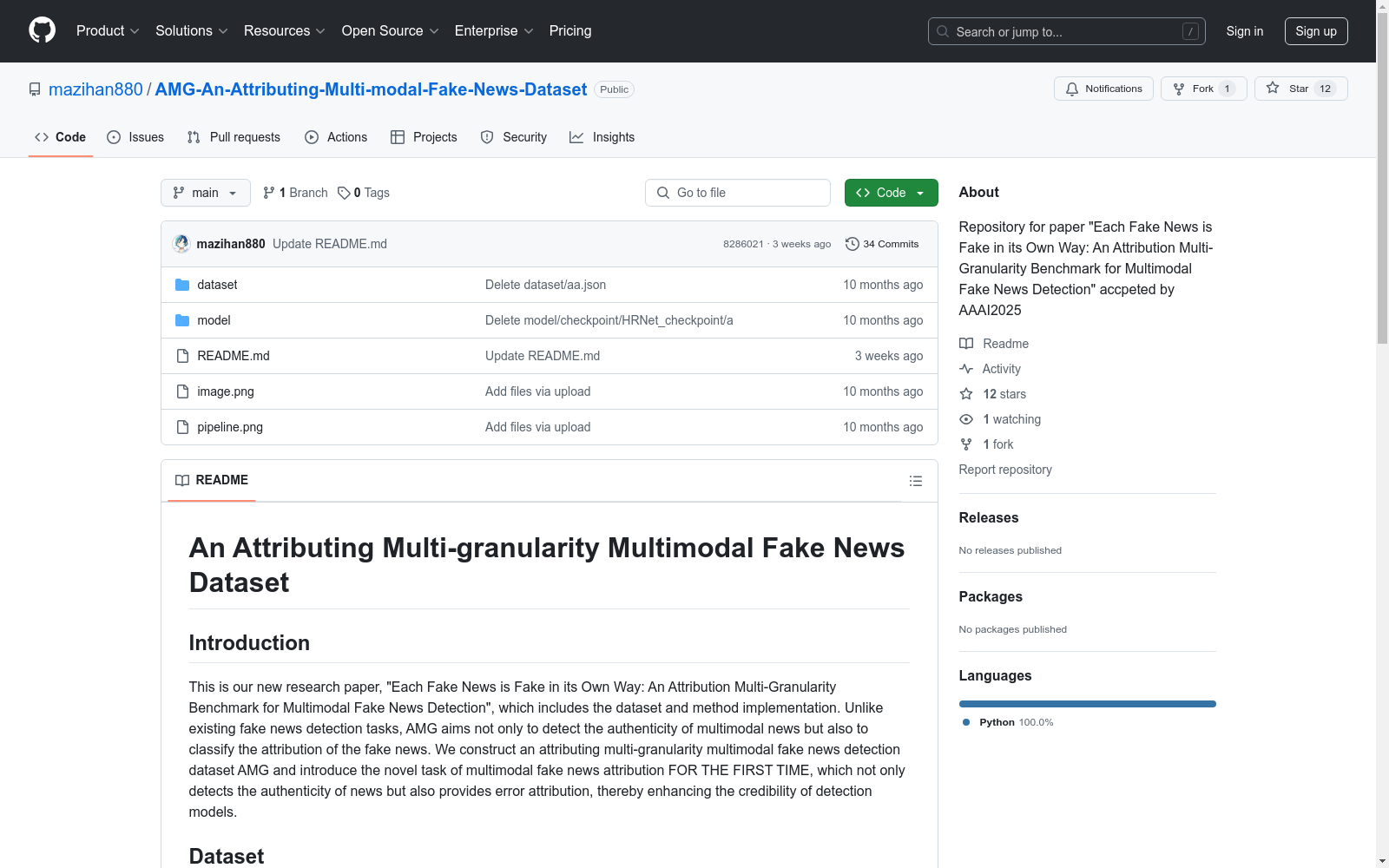
Task: Click the Notifications bell icon
Action: [1072, 89]
